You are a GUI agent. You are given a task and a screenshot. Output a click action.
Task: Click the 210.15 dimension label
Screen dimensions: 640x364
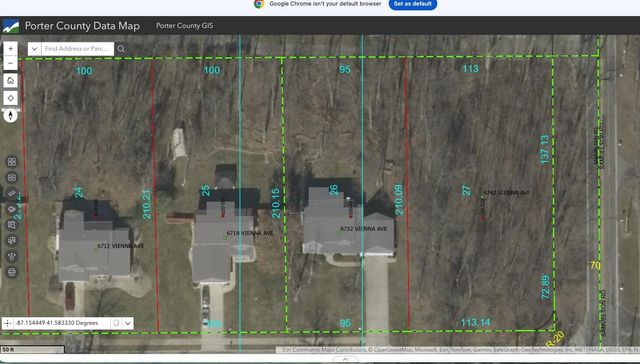coord(276,203)
